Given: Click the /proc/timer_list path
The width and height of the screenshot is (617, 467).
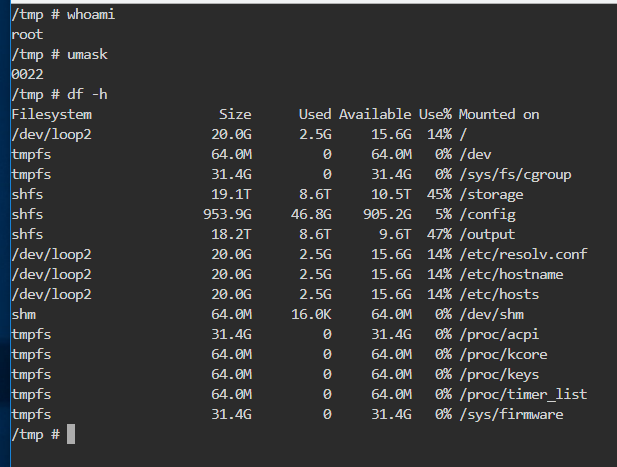Looking at the screenshot, I should pyautogui.click(x=523, y=394).
